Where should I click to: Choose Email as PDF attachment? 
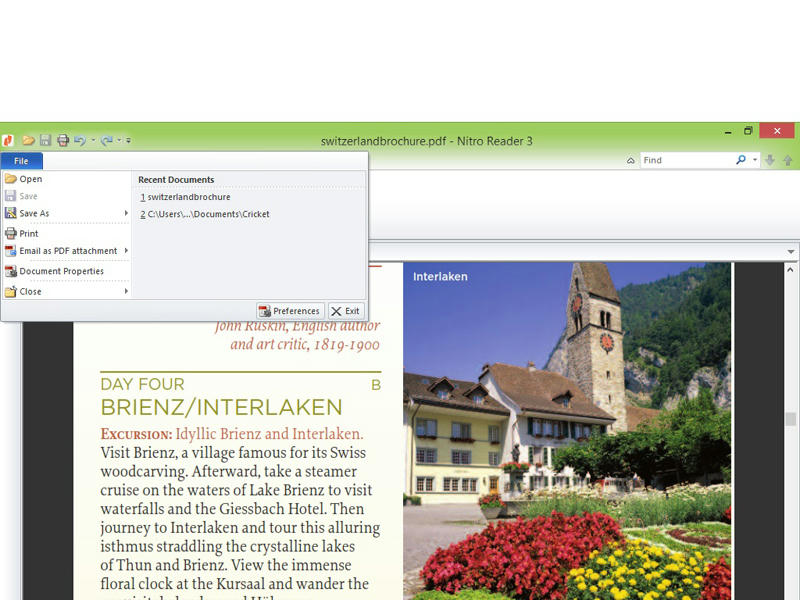[x=66, y=251]
